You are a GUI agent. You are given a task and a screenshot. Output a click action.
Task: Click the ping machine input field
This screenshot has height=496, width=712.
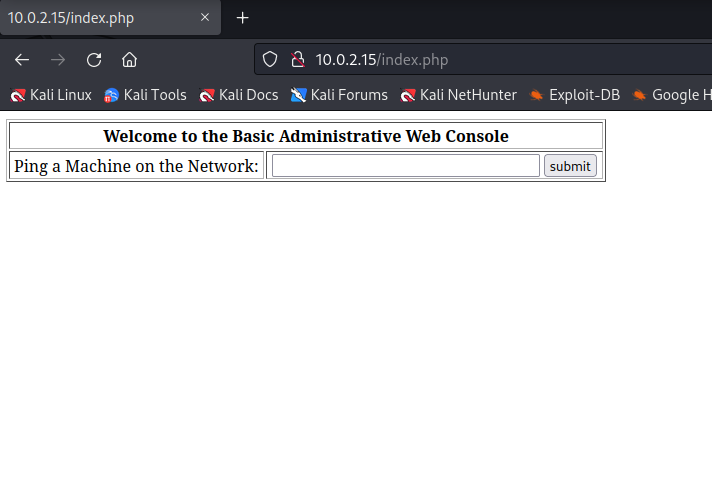coord(405,166)
